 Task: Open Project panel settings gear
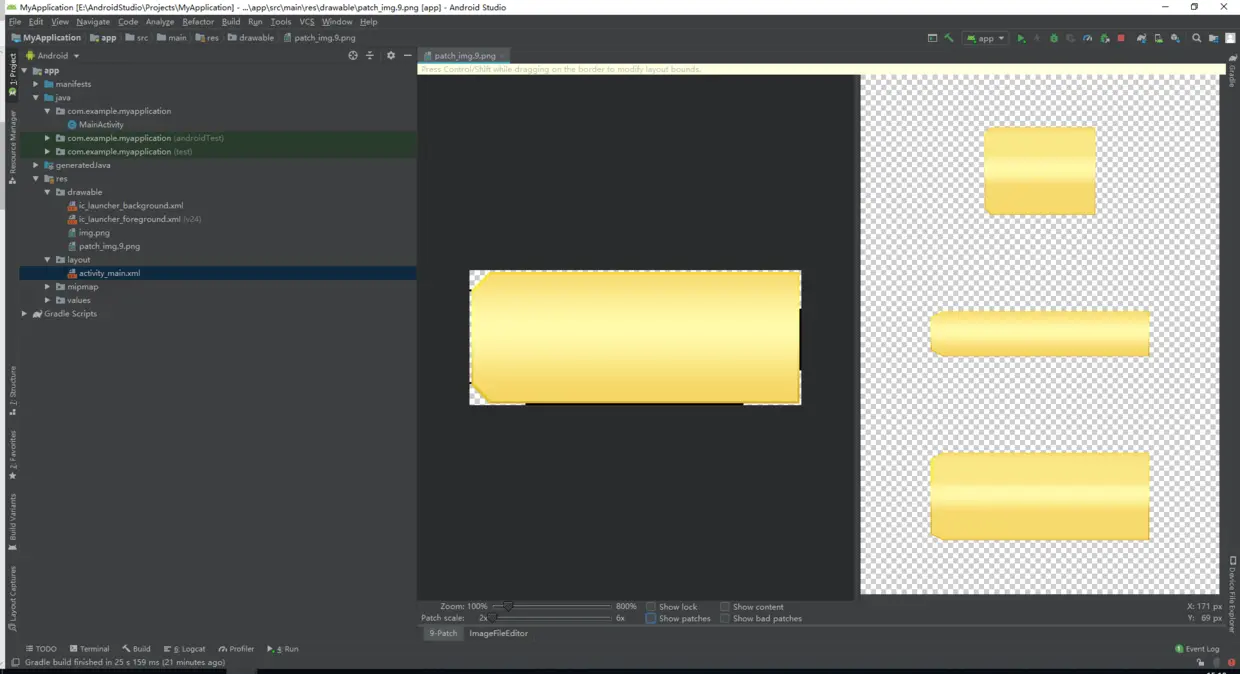pyautogui.click(x=391, y=55)
